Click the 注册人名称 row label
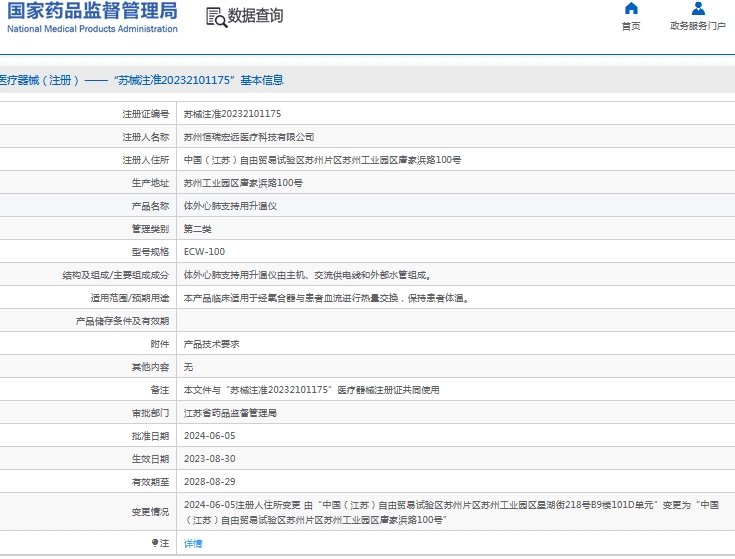This screenshot has height=559, width=735. coord(145,137)
